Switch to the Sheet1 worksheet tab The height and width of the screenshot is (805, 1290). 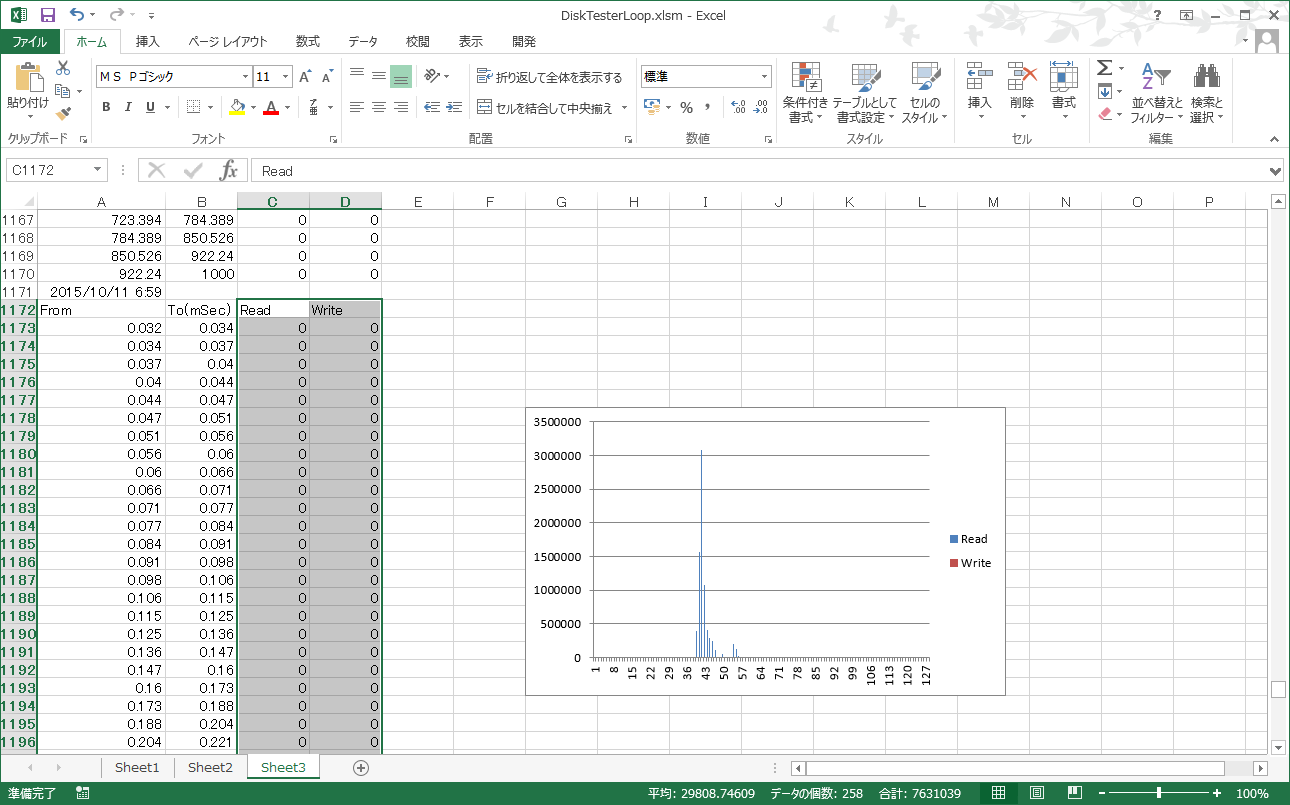coord(137,767)
